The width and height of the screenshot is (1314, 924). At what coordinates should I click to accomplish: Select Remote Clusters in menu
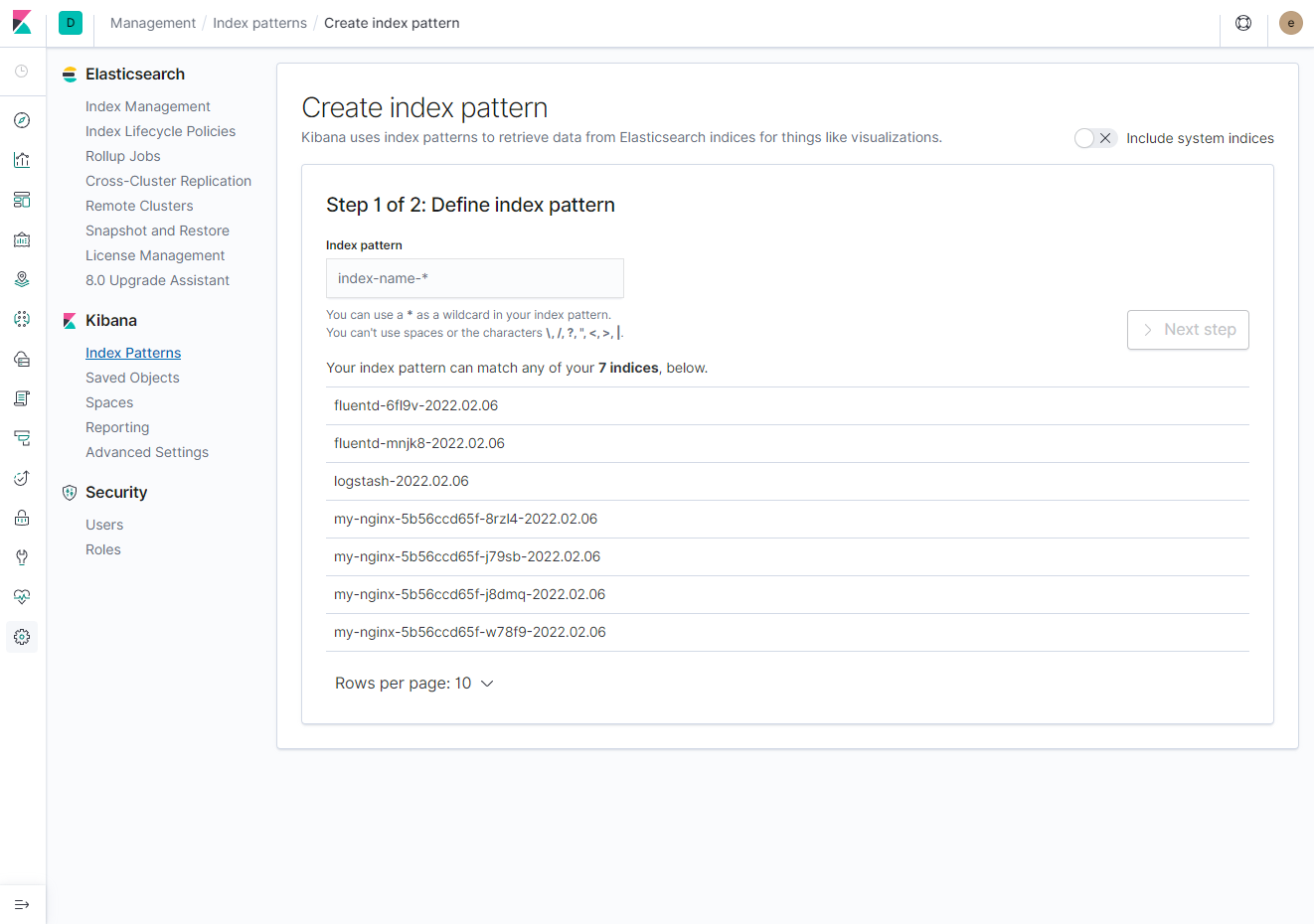tap(139, 206)
